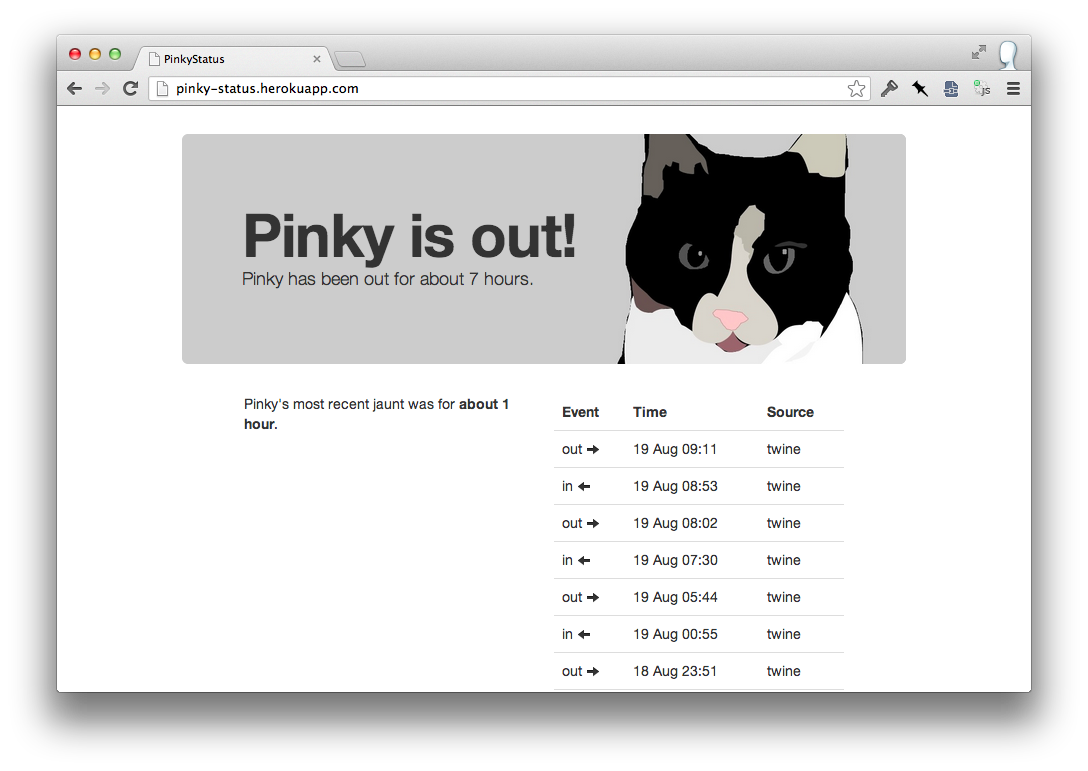Click the out arrow in the 05:44 row
Screen dimensions: 1088x771
click(x=593, y=598)
